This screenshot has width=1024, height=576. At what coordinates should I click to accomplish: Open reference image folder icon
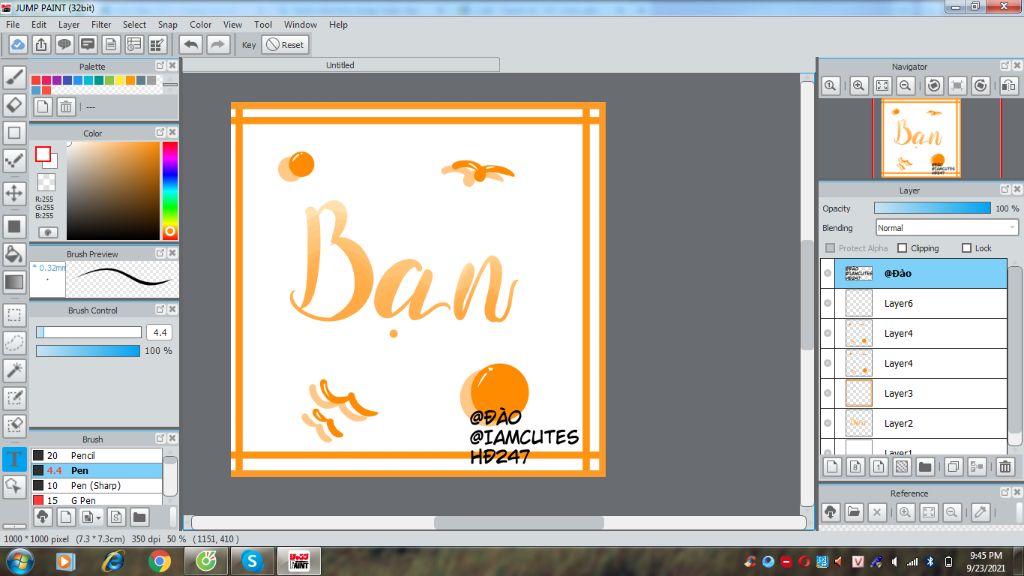854,513
